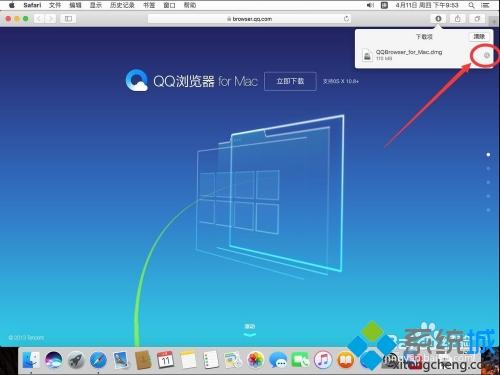Open Maps icon in Dock
The height and width of the screenshot is (375, 500).
pyautogui.click(x=233, y=360)
